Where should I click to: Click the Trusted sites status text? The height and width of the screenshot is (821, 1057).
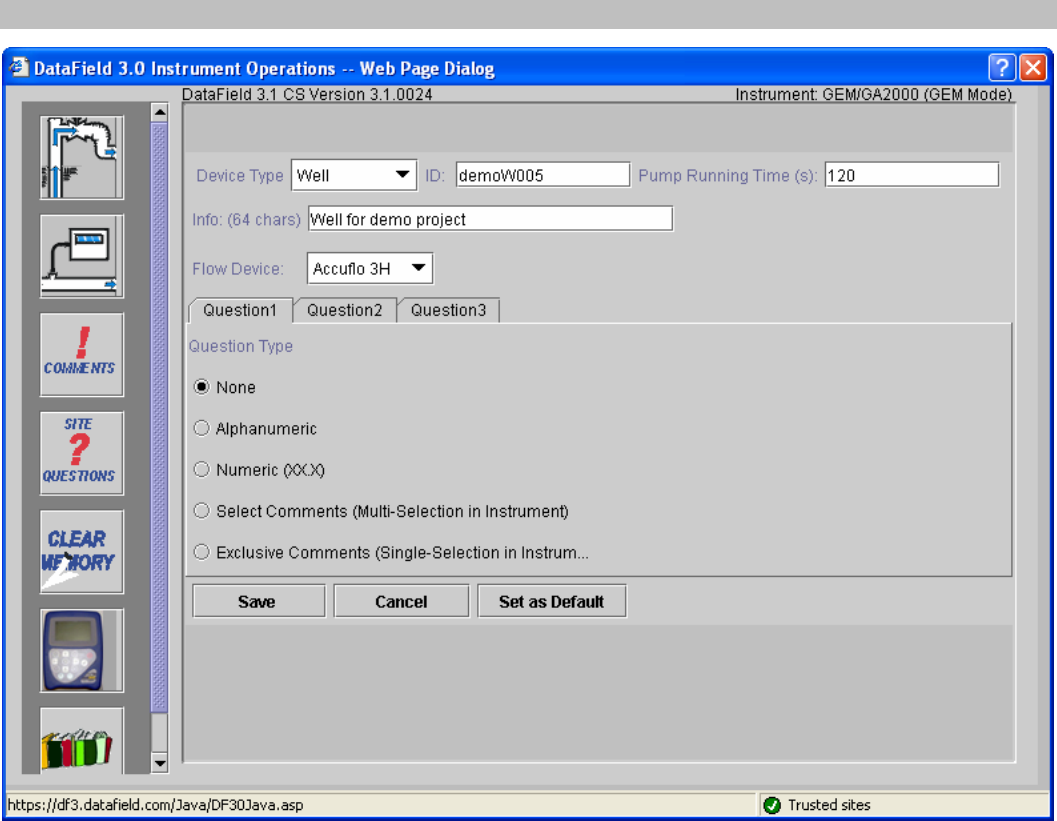point(829,805)
